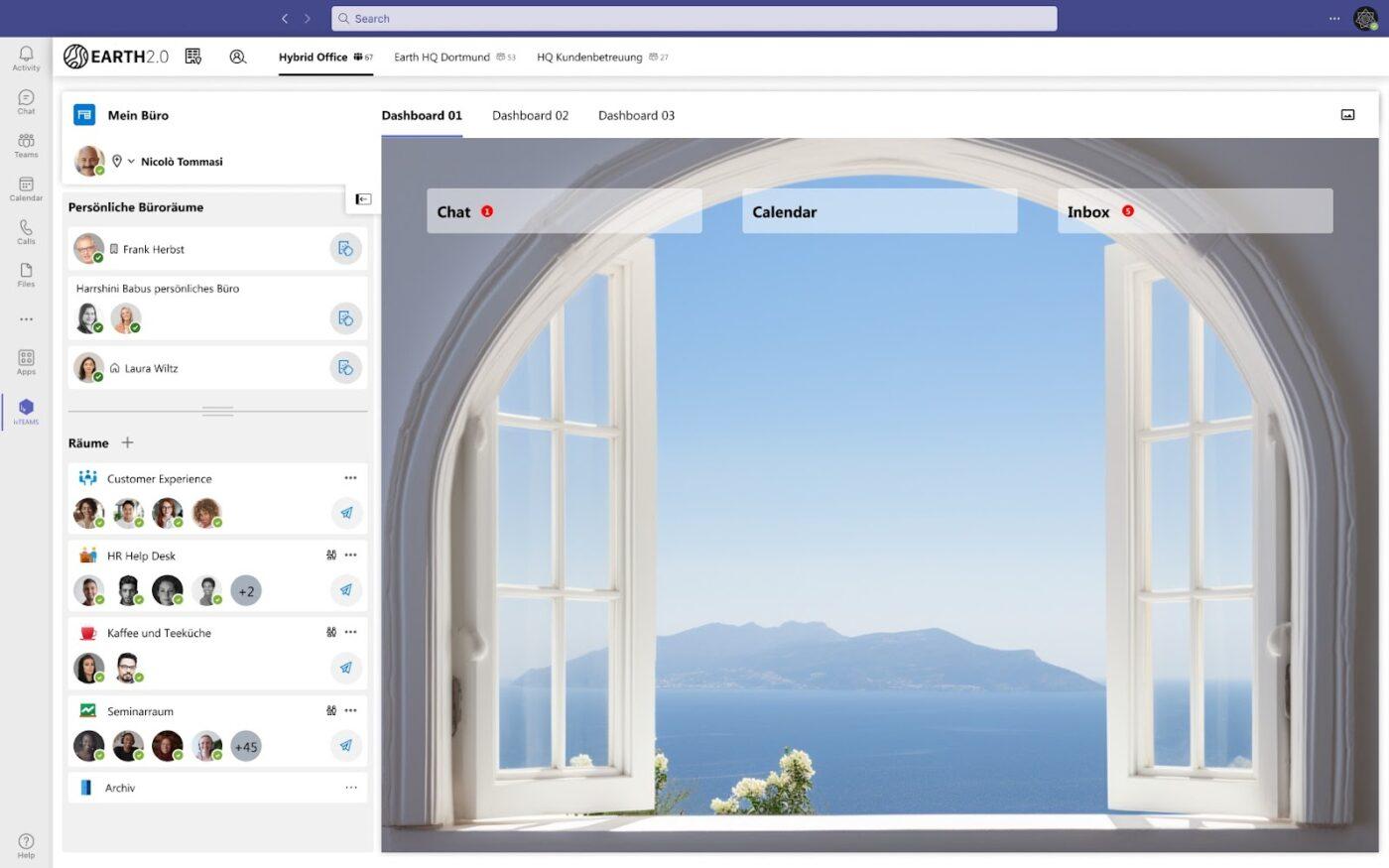This screenshot has width=1389, height=868.
Task: View participants of HR Help Desk
Action: point(331,555)
